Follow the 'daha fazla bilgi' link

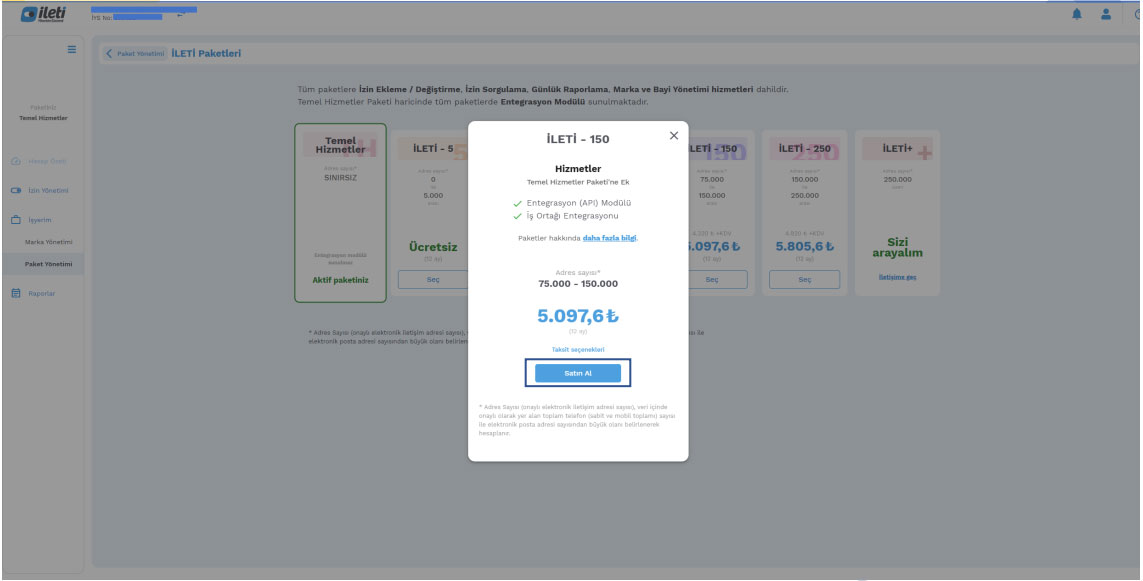(x=609, y=238)
